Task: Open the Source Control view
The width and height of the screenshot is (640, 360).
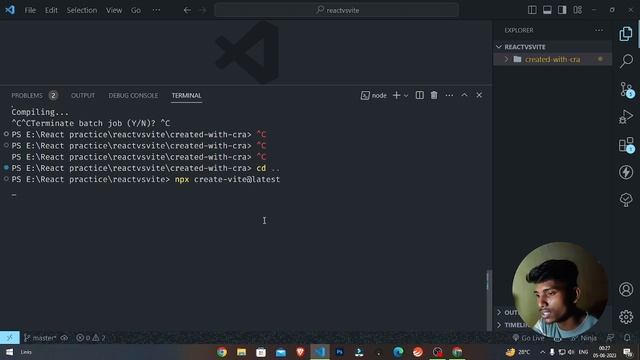Action: point(626,89)
